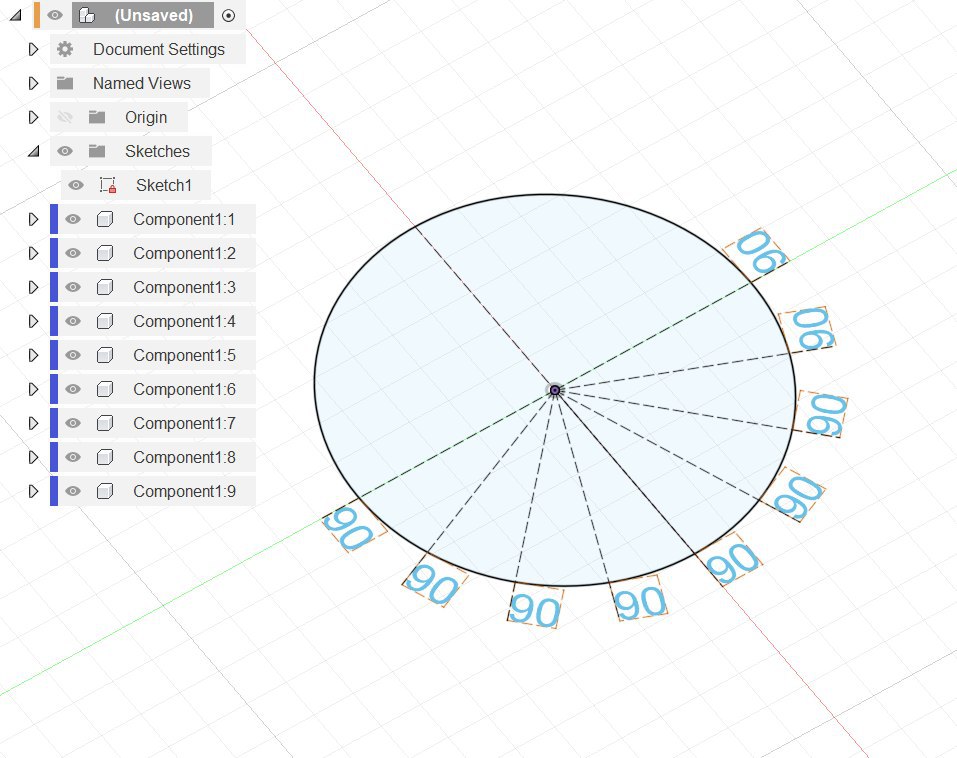Select the Component1:1 label
Image resolution: width=957 pixels, height=758 pixels.
pos(184,219)
